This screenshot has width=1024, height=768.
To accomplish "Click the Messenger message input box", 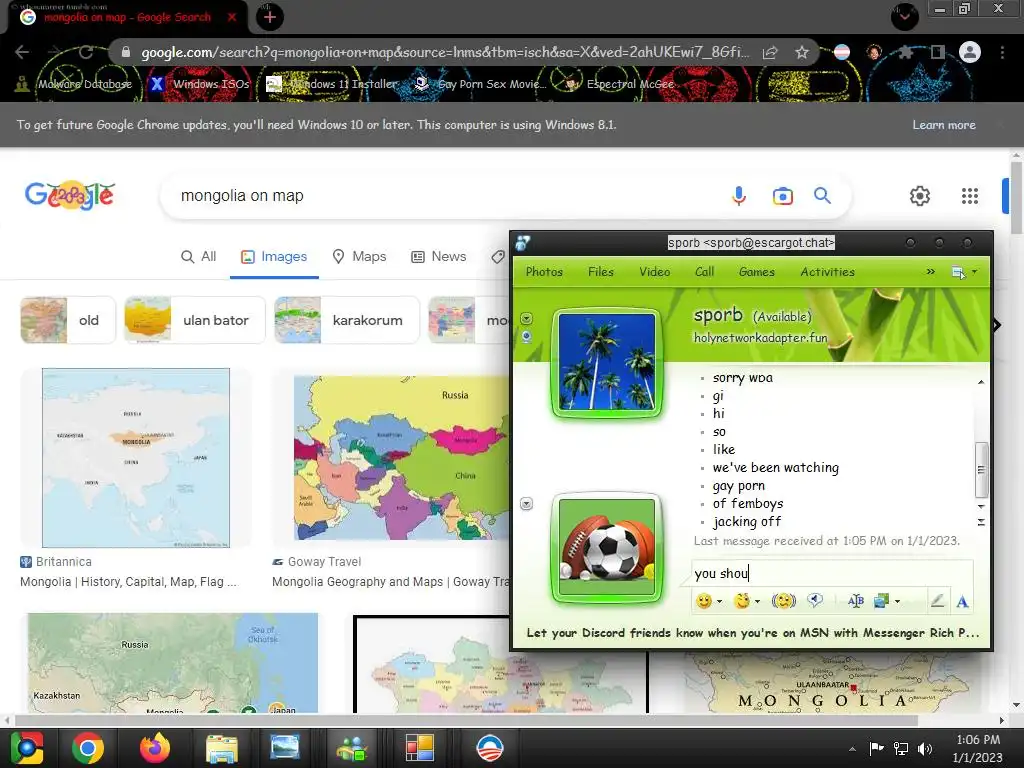I will (831, 573).
